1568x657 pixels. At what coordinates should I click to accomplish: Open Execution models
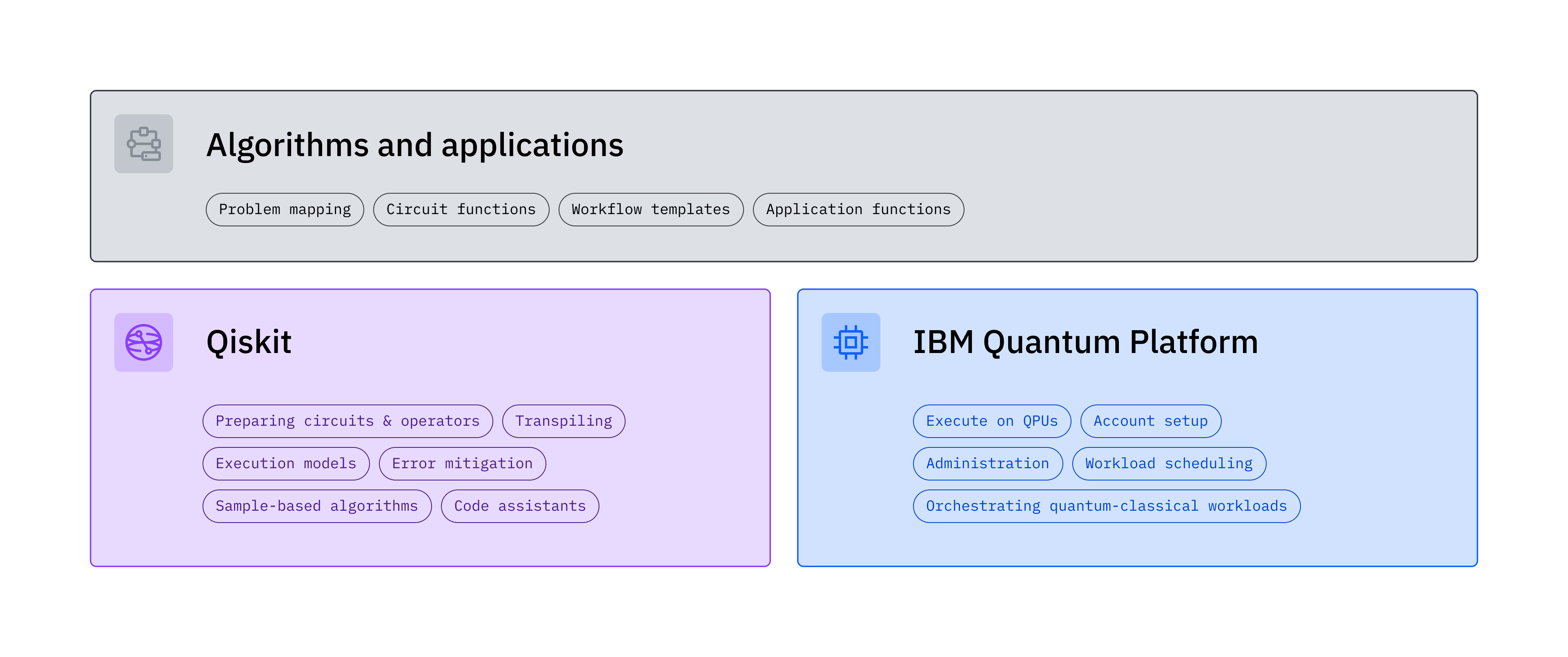[285, 463]
